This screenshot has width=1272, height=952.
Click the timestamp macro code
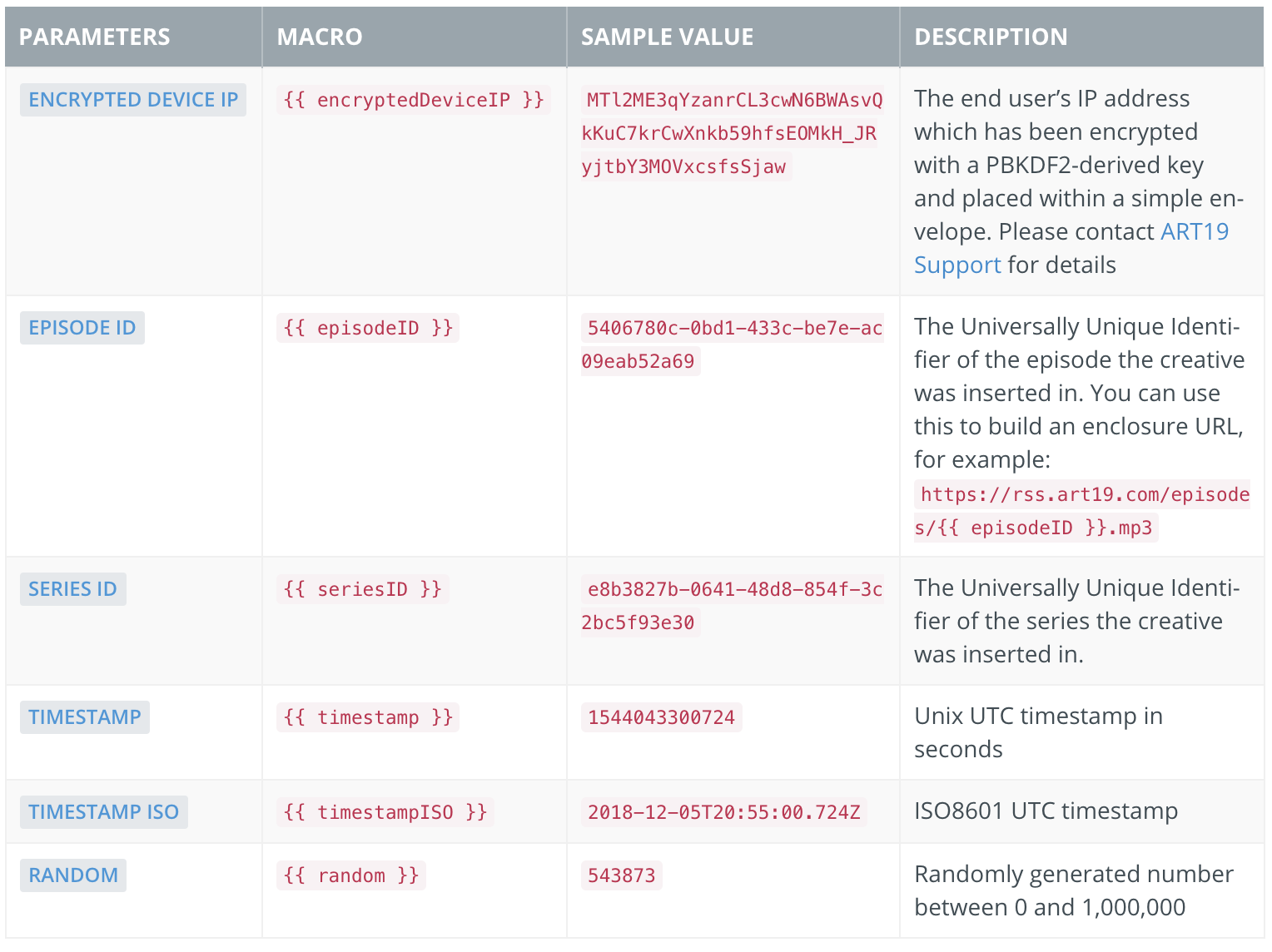(367, 717)
